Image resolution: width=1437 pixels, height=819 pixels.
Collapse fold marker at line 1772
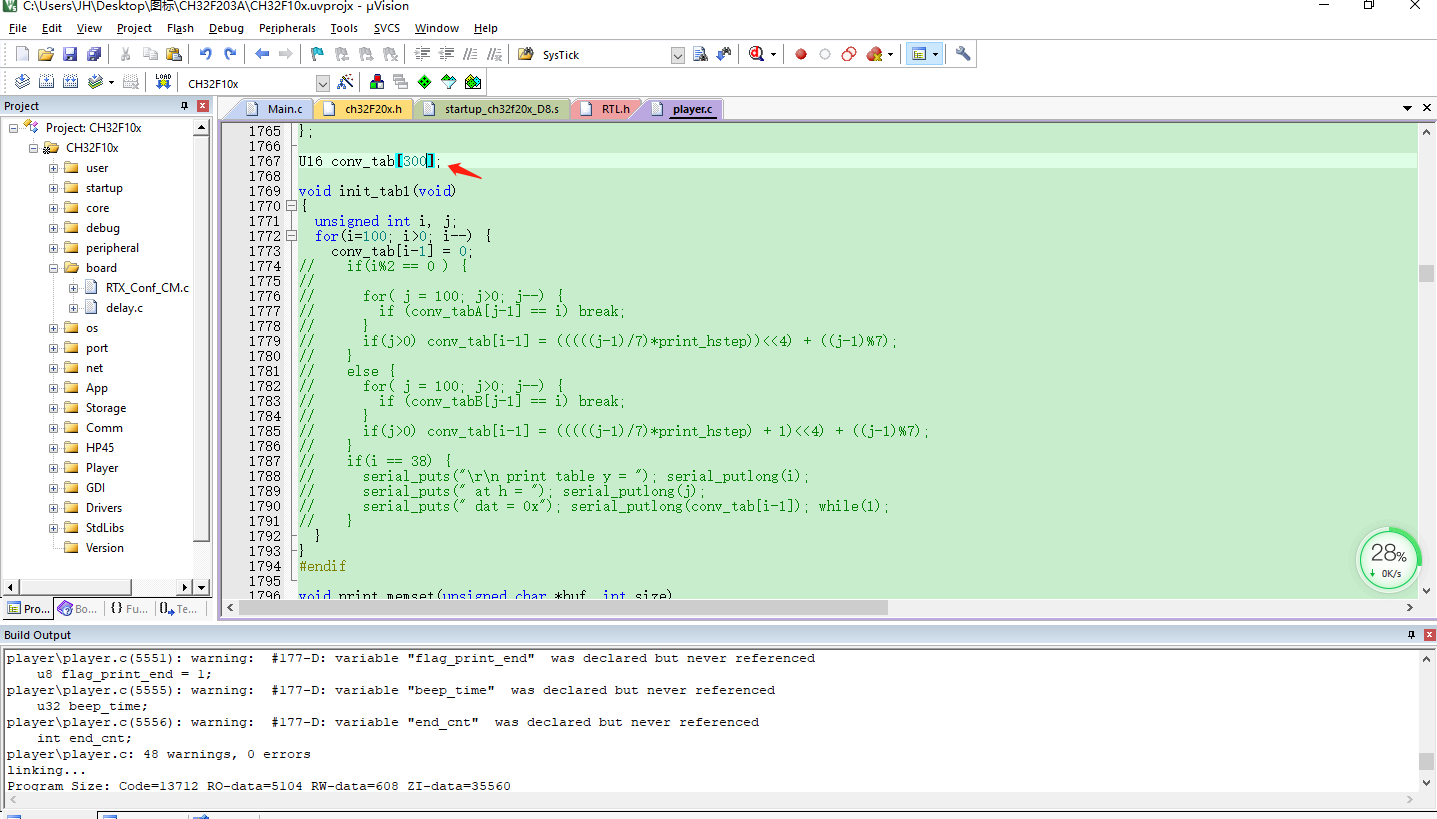[291, 236]
